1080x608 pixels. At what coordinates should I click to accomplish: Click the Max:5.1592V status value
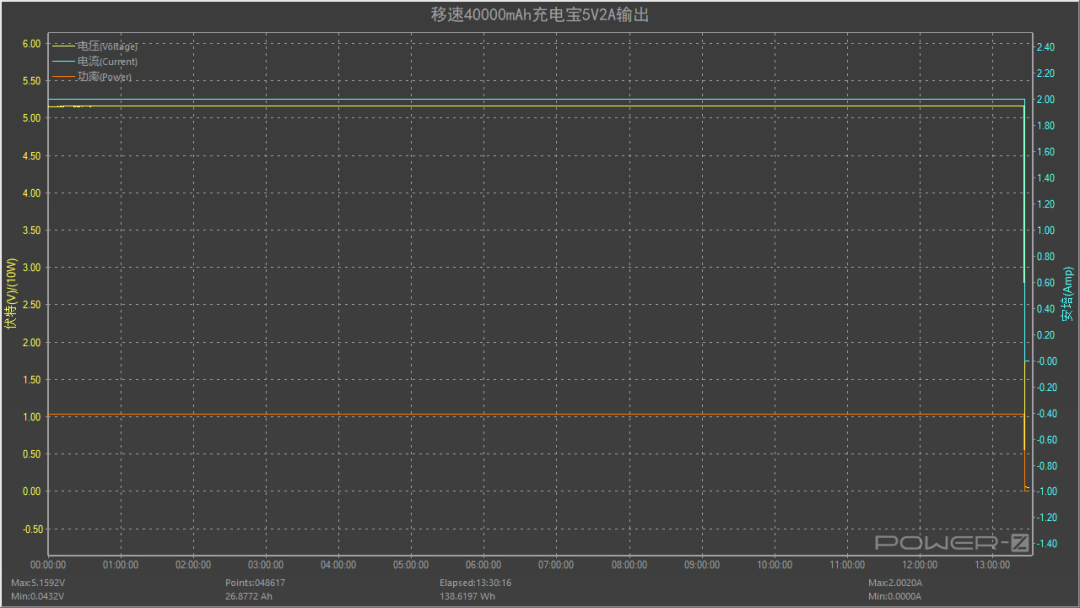38,583
